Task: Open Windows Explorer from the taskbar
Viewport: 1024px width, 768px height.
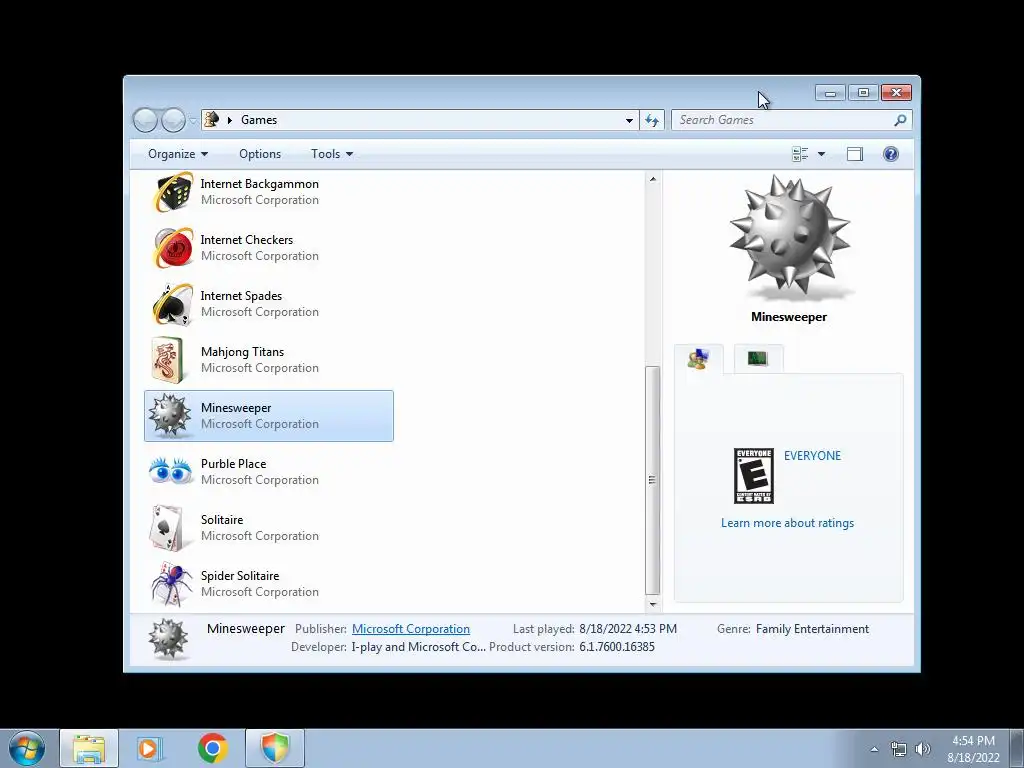Action: tap(89, 748)
